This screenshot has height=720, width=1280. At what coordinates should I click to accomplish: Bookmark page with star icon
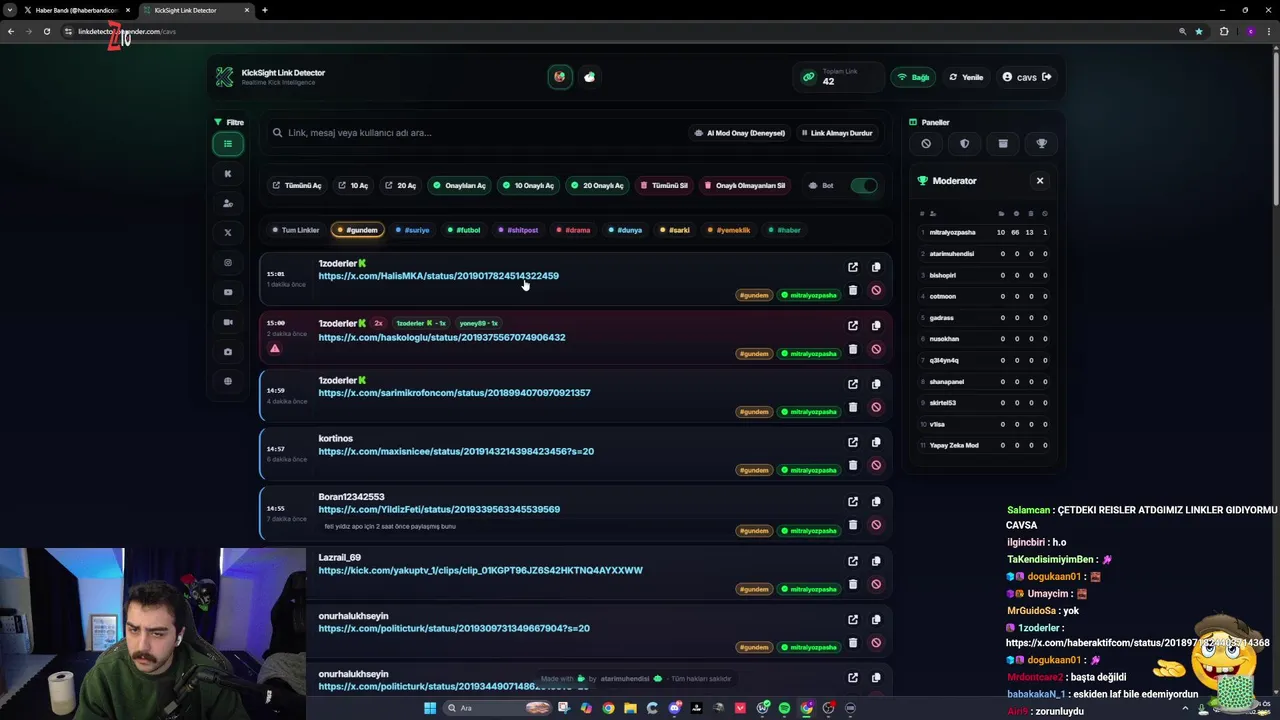[1199, 31]
